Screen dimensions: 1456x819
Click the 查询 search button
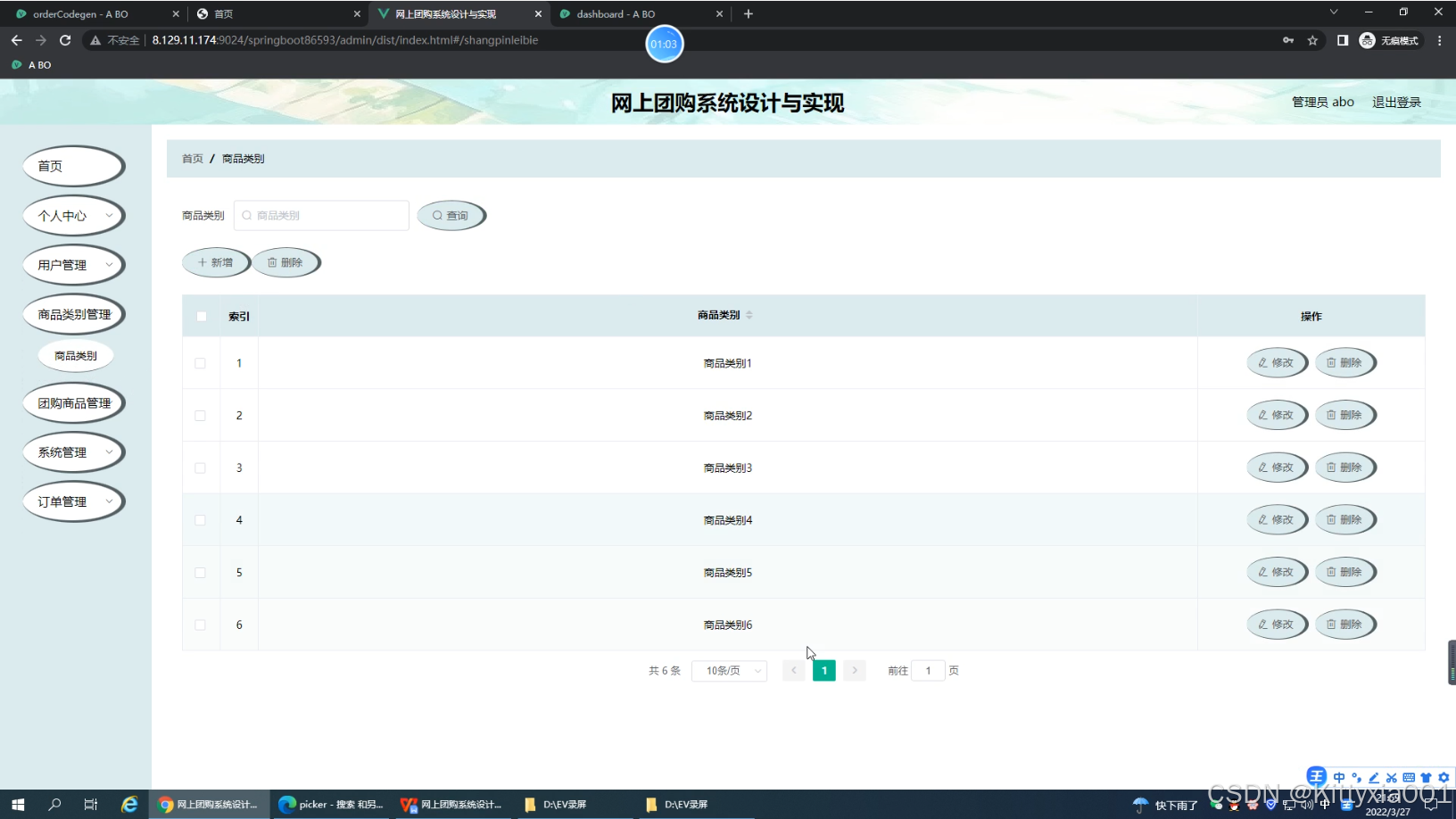(x=451, y=215)
